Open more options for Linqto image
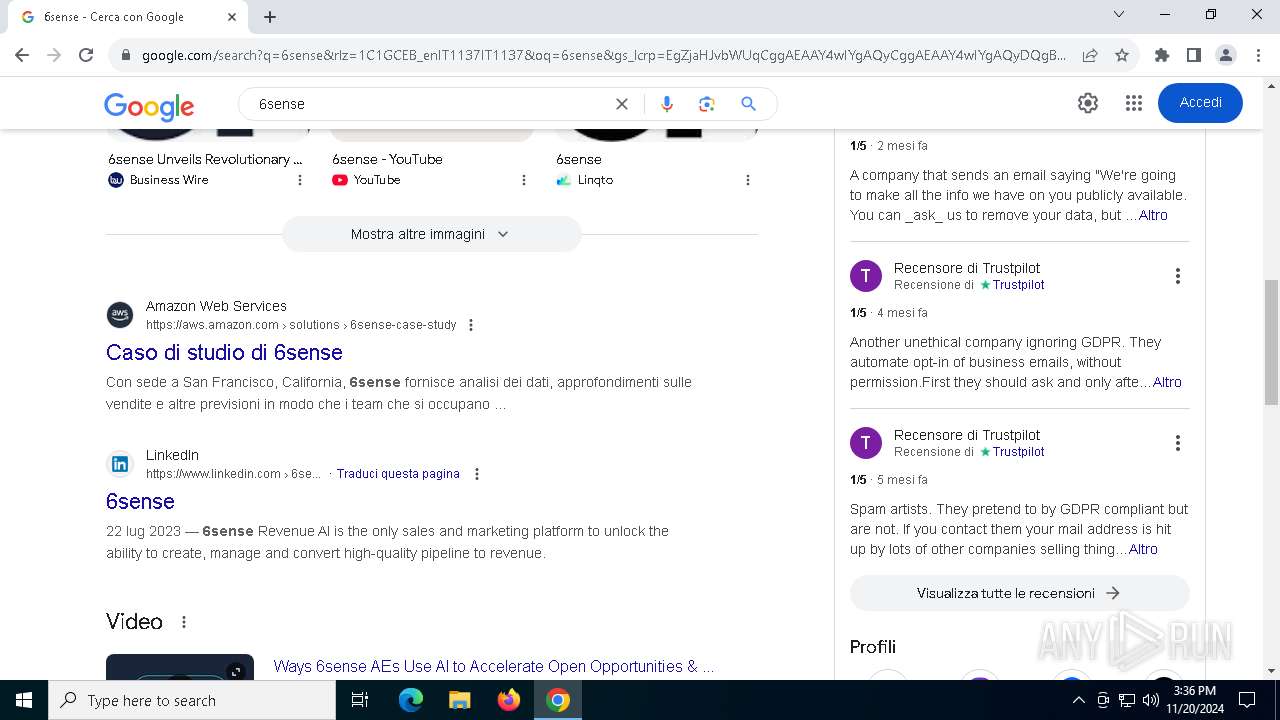Viewport: 1280px width, 720px height. tap(748, 180)
